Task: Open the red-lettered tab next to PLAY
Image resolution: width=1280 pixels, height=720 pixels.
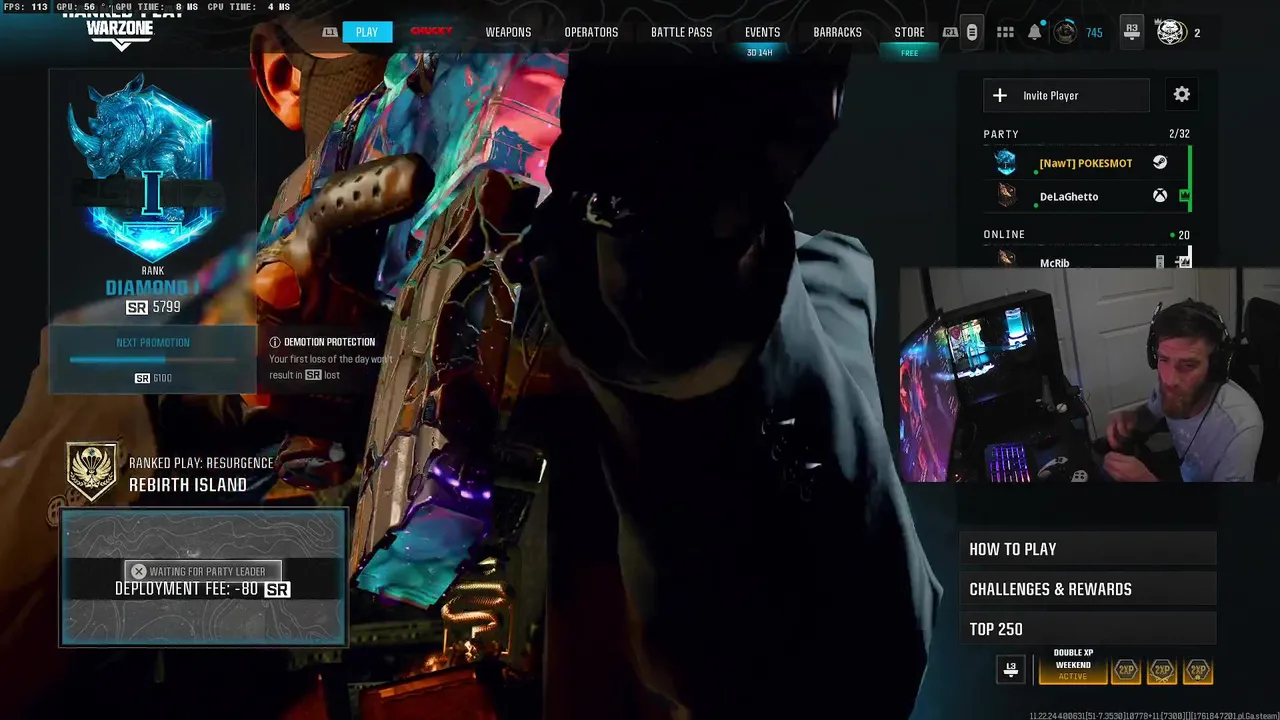Action: click(x=432, y=32)
